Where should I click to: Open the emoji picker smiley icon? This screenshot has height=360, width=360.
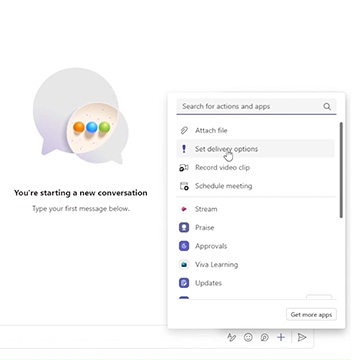[248, 337]
